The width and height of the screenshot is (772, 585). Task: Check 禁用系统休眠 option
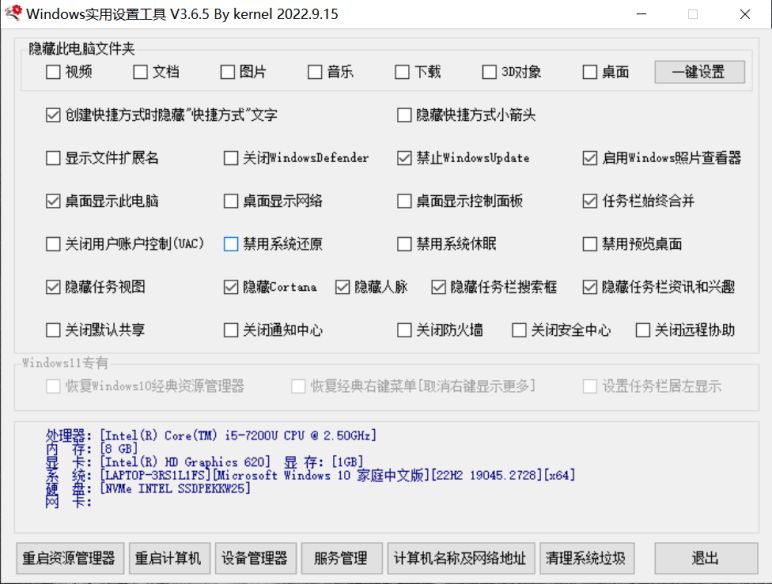click(x=404, y=244)
